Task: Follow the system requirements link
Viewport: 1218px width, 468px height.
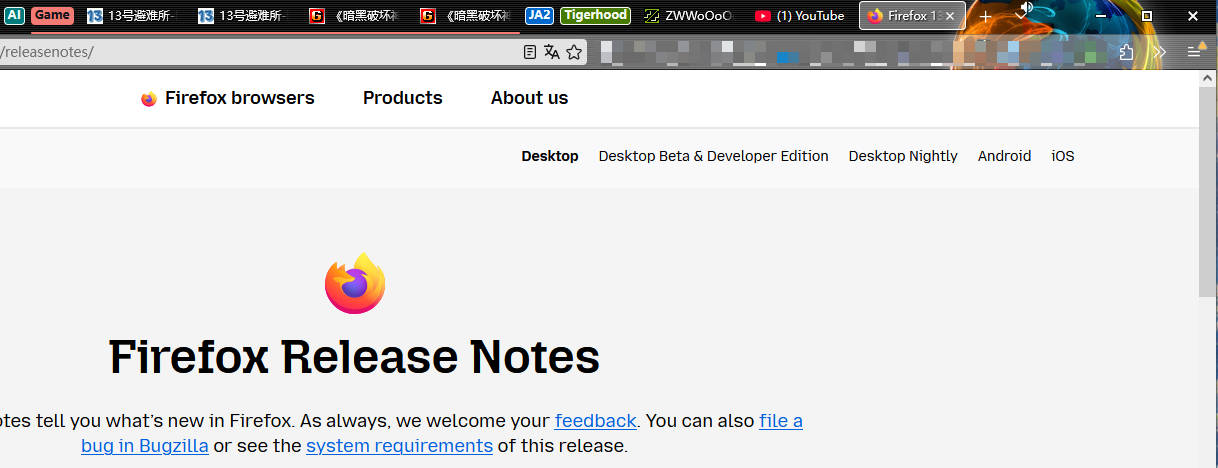Action: (400, 446)
